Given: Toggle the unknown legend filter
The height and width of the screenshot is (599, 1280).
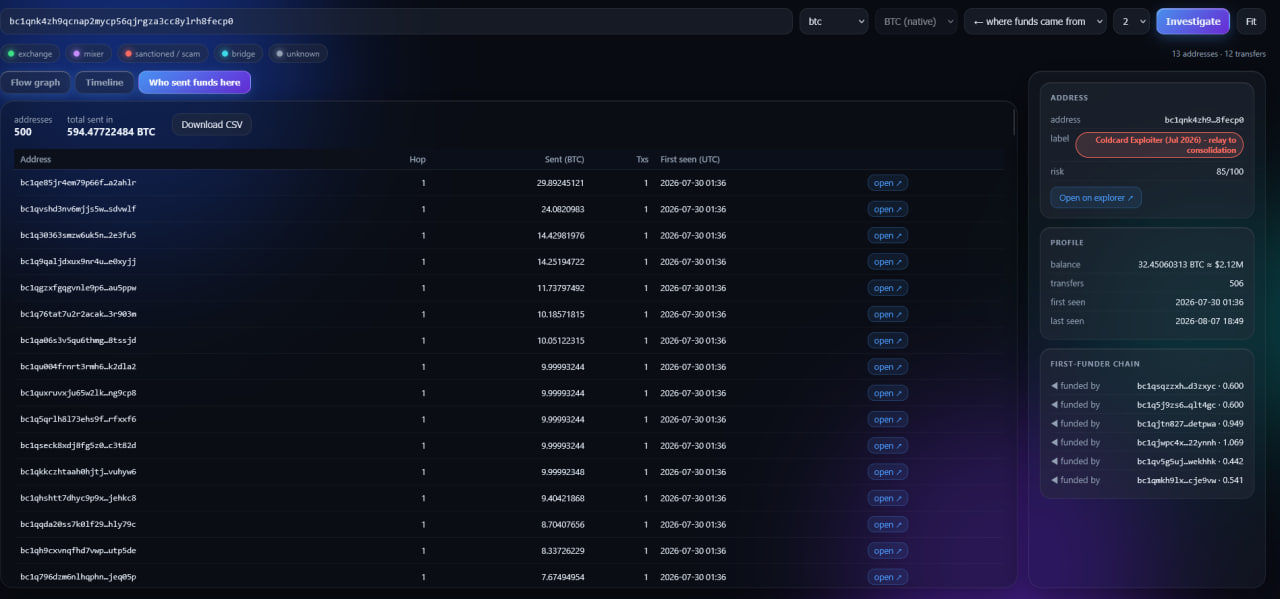Looking at the screenshot, I should tap(297, 54).
